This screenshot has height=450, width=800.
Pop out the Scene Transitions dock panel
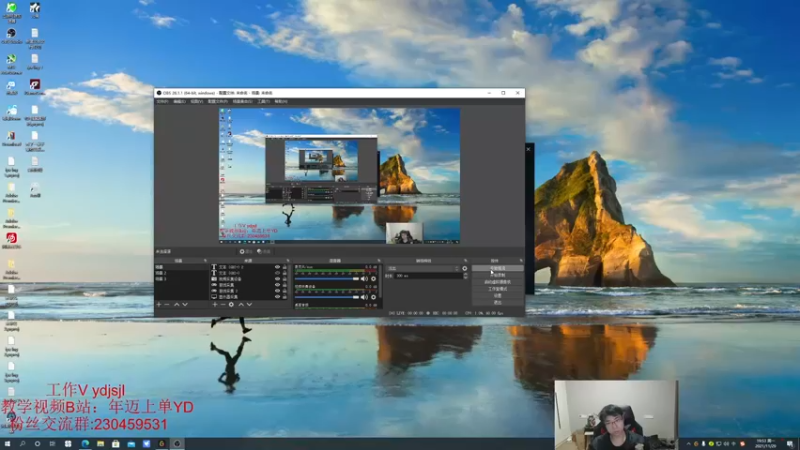point(465,260)
